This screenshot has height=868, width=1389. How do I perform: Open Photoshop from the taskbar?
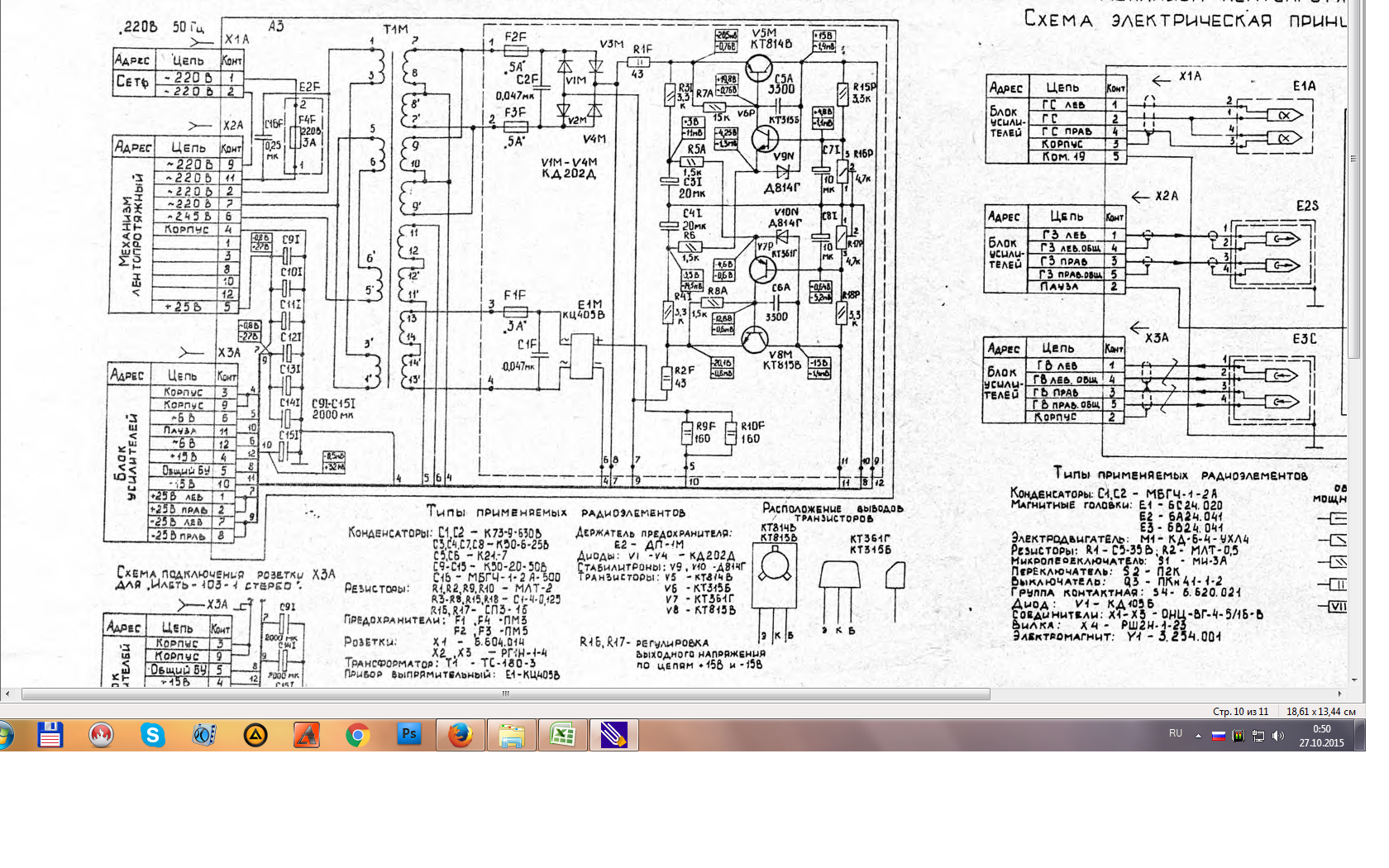point(409,735)
